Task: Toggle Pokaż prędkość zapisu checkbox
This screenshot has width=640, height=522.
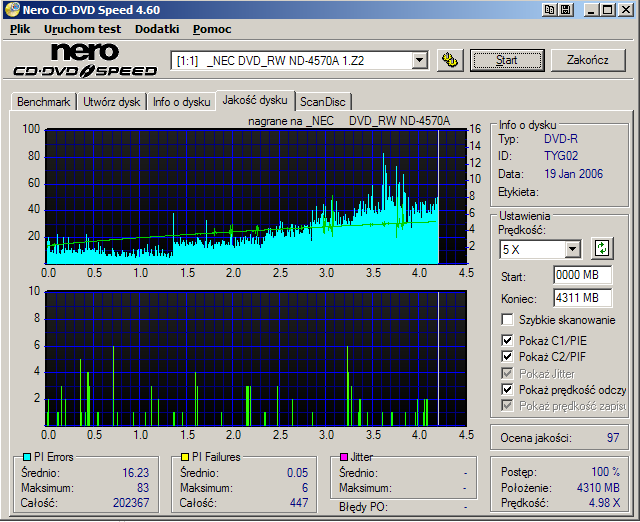Action: (507, 406)
